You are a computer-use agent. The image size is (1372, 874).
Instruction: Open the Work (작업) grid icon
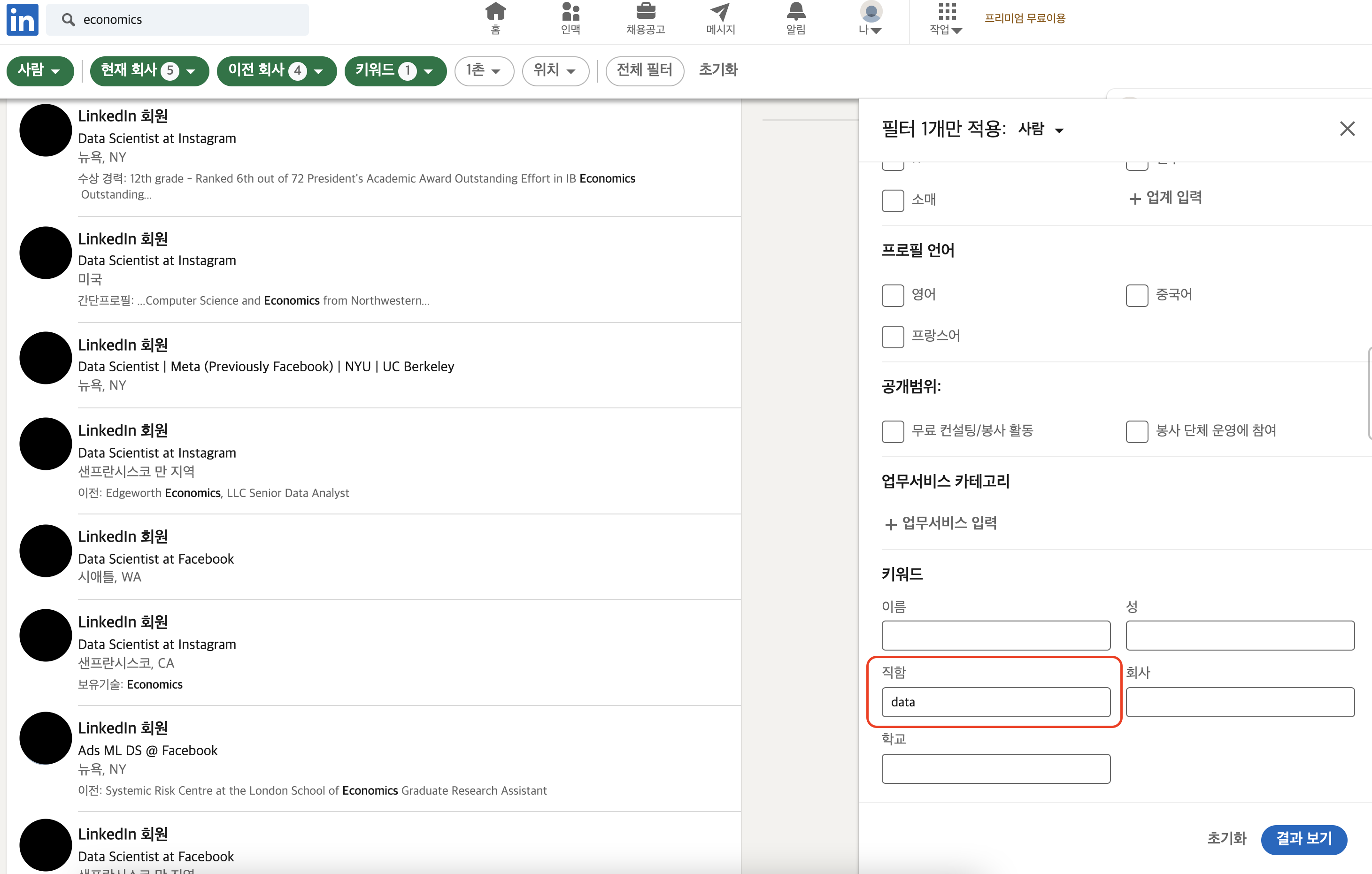click(947, 11)
